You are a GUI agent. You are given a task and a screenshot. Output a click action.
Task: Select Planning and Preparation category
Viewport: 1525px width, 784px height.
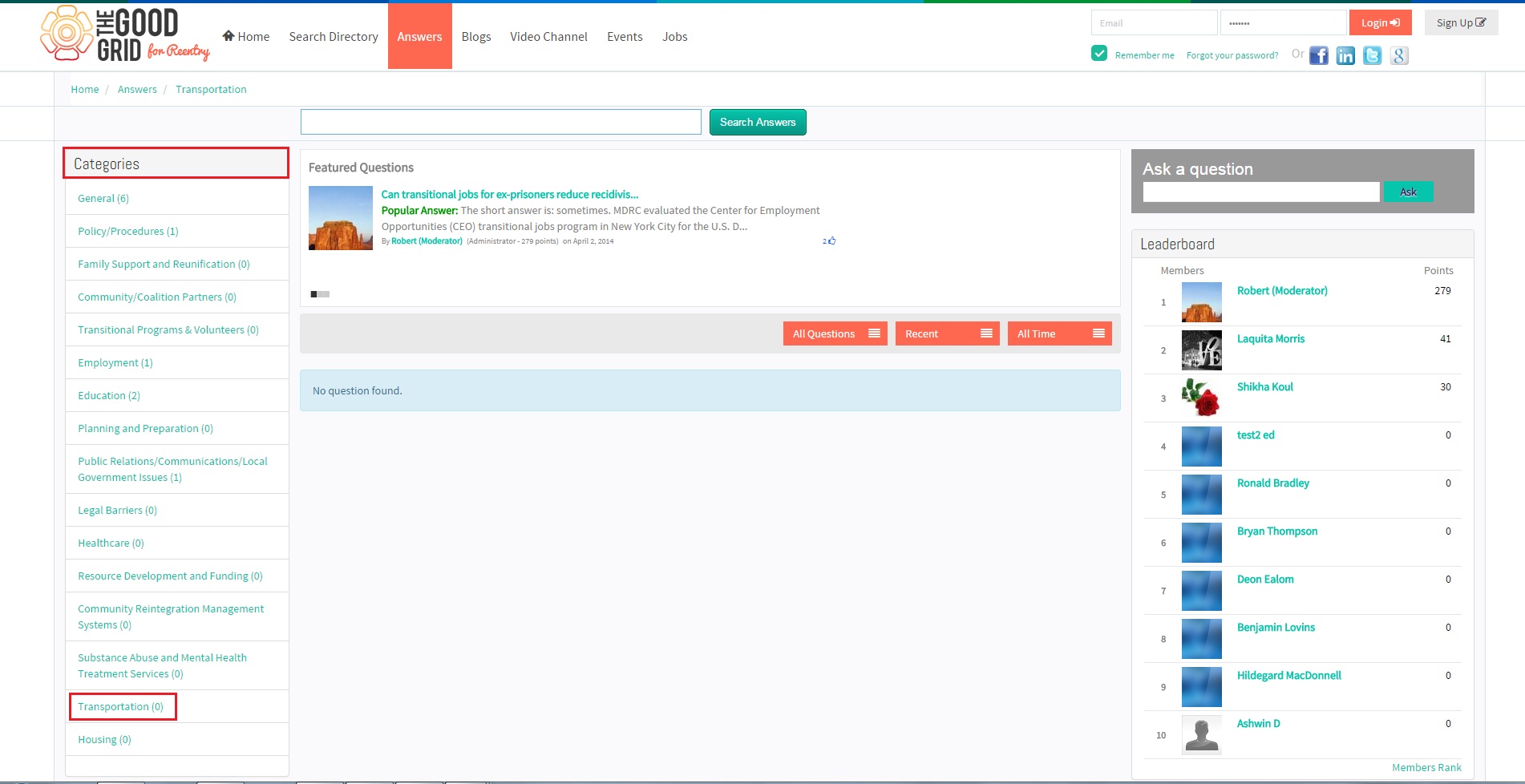[145, 428]
